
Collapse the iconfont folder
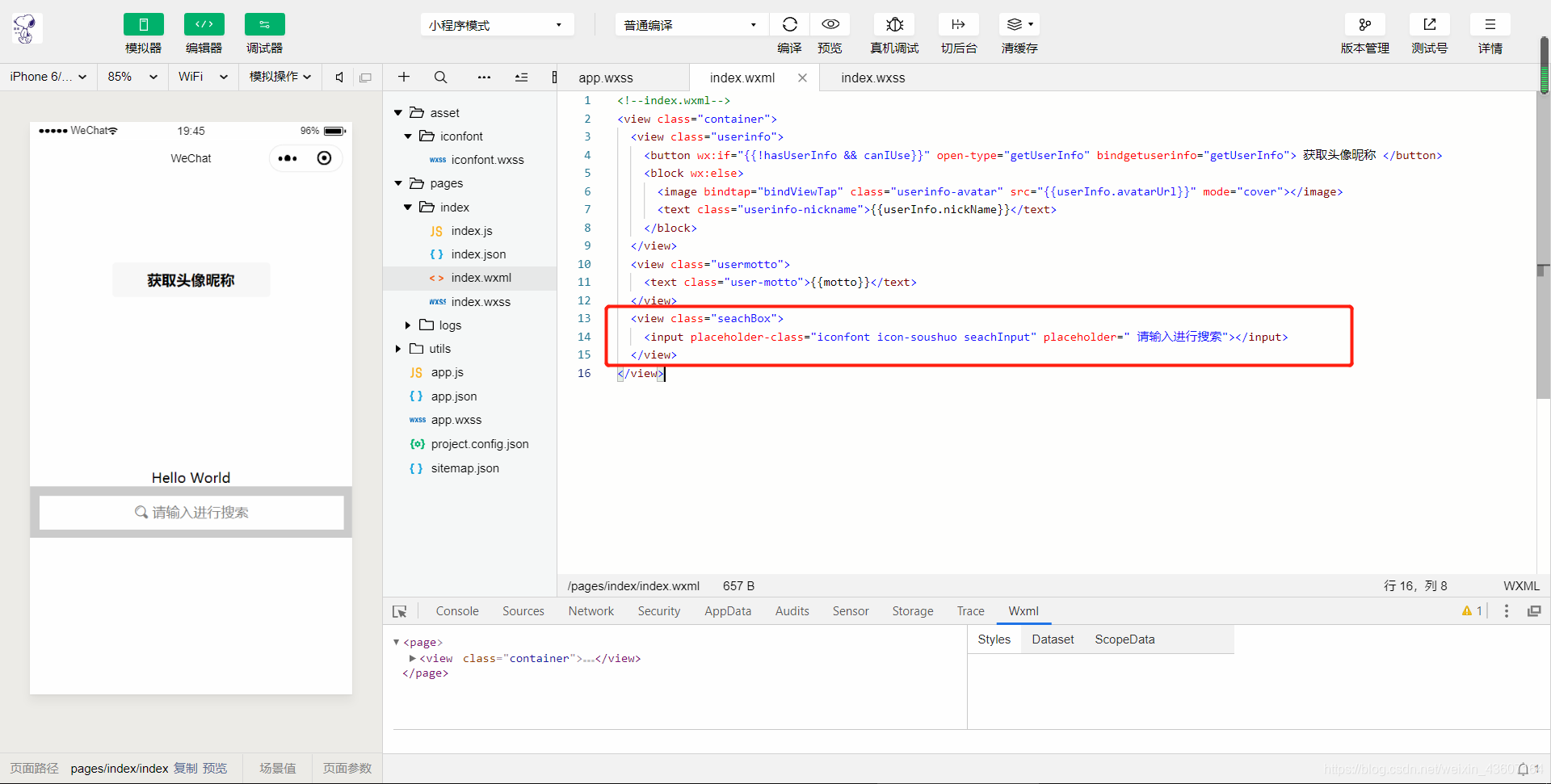coord(408,136)
